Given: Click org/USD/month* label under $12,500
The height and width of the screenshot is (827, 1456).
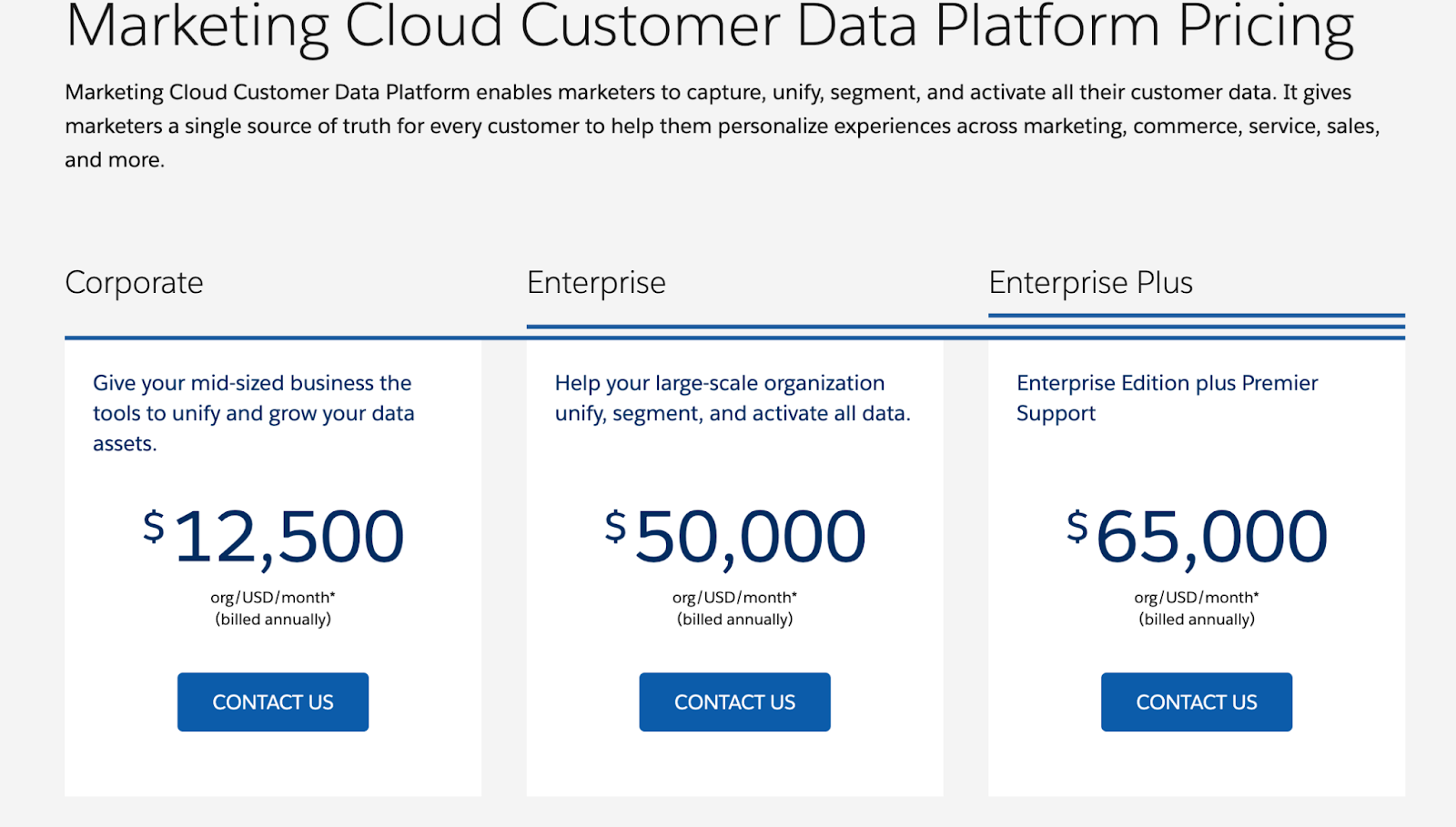Looking at the screenshot, I should point(273,598).
